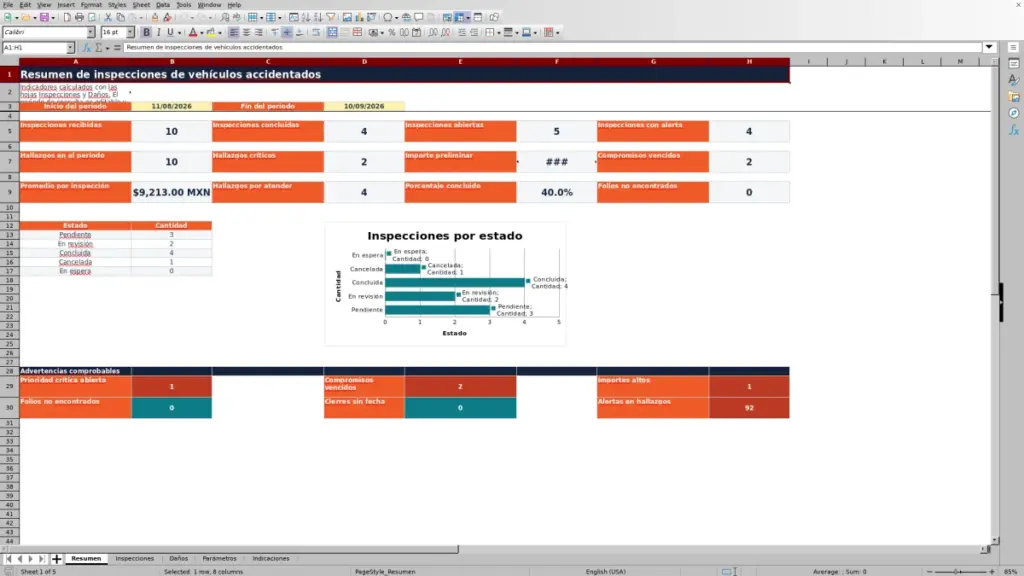Viewport: 1024px width, 576px height.
Task: Open the Function Wizard icon
Action: tap(86, 47)
